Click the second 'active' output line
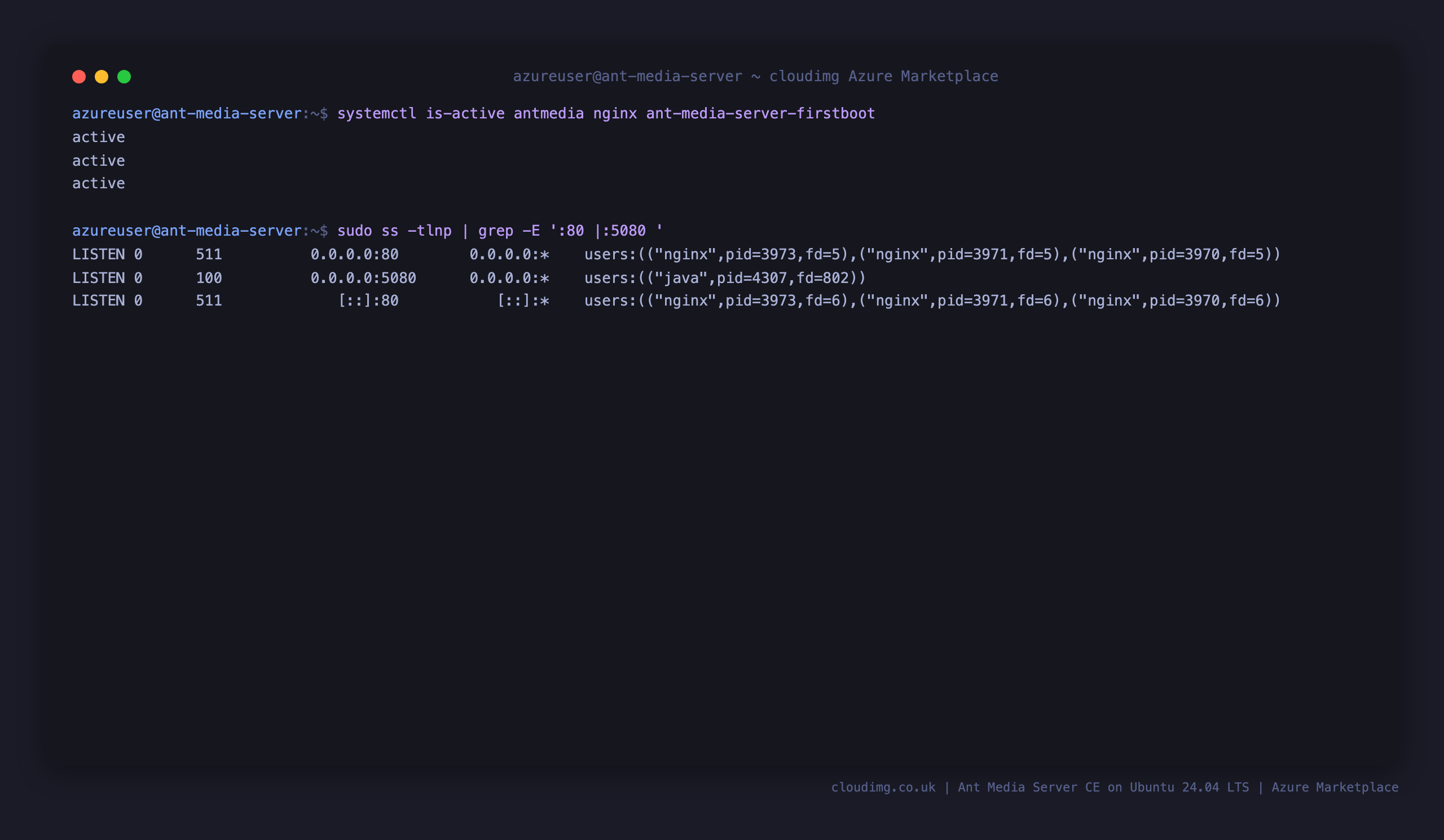This screenshot has height=840, width=1444. tap(99, 160)
